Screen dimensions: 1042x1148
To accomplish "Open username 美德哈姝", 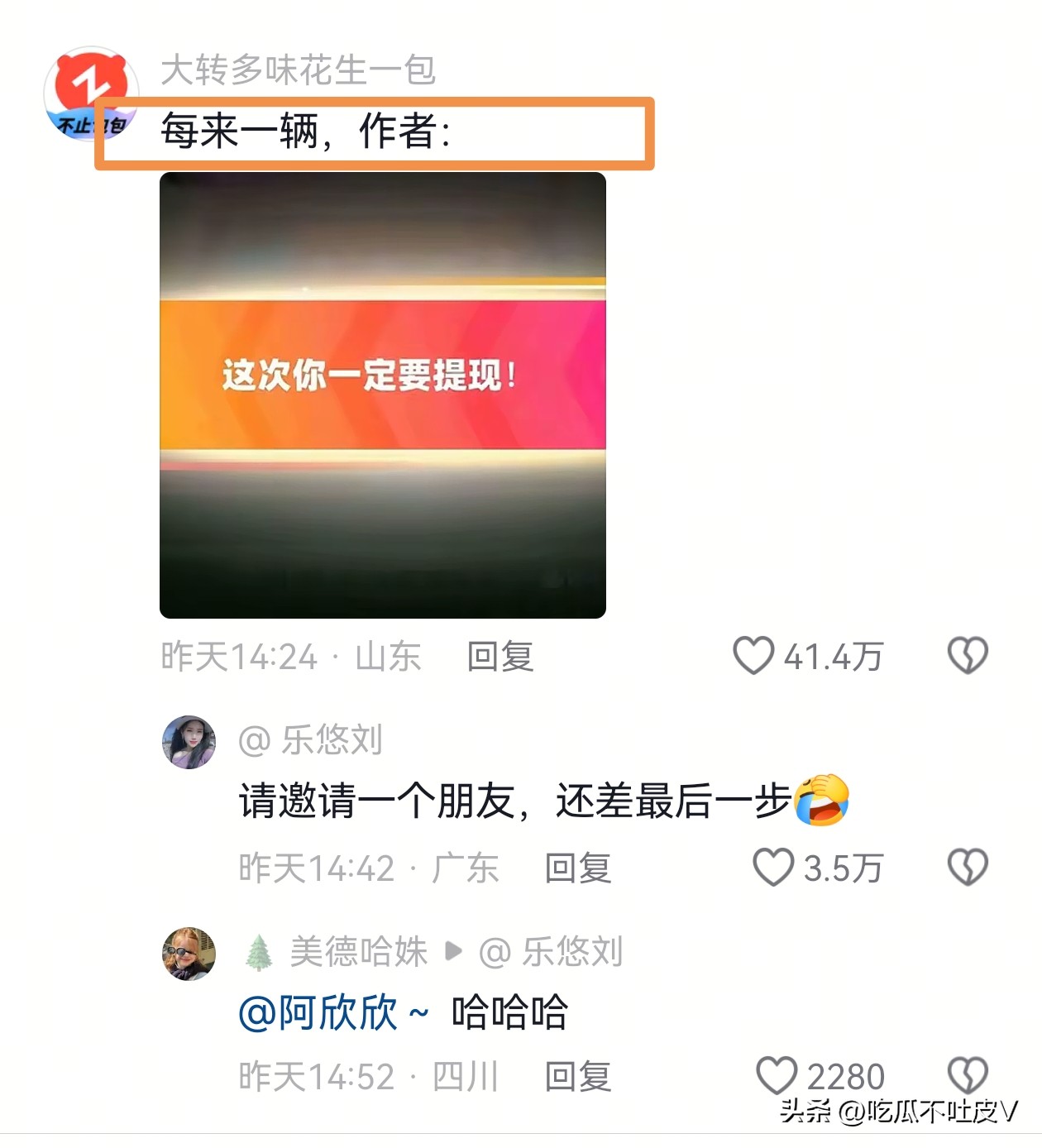I will 359,951.
